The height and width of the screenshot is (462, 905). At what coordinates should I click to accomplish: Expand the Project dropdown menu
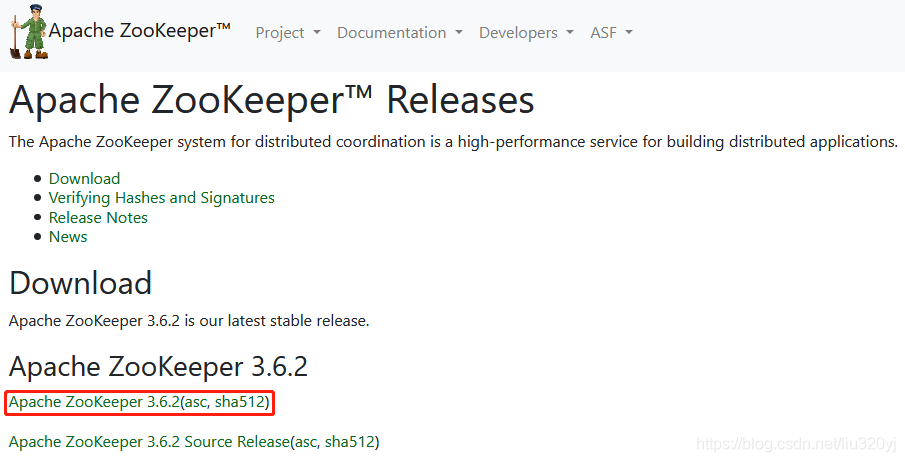tap(288, 33)
